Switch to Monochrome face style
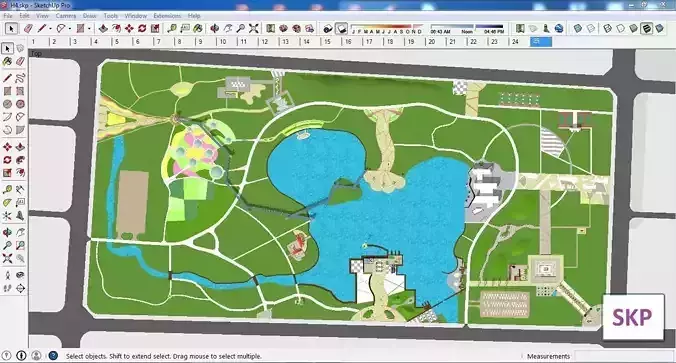This screenshot has height=363, width=676. coord(660,28)
